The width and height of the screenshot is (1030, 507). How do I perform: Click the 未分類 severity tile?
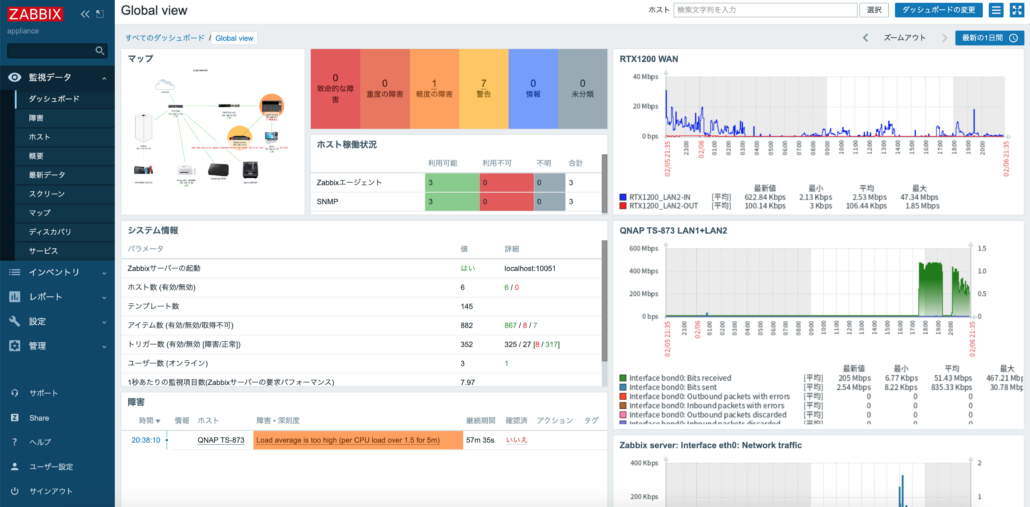click(x=582, y=89)
